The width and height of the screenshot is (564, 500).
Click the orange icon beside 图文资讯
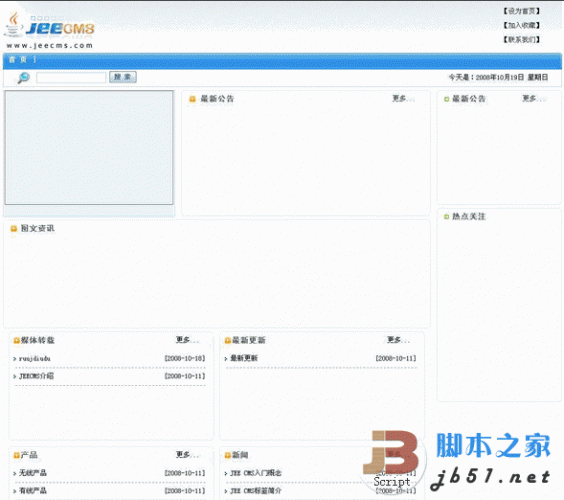(x=14, y=228)
